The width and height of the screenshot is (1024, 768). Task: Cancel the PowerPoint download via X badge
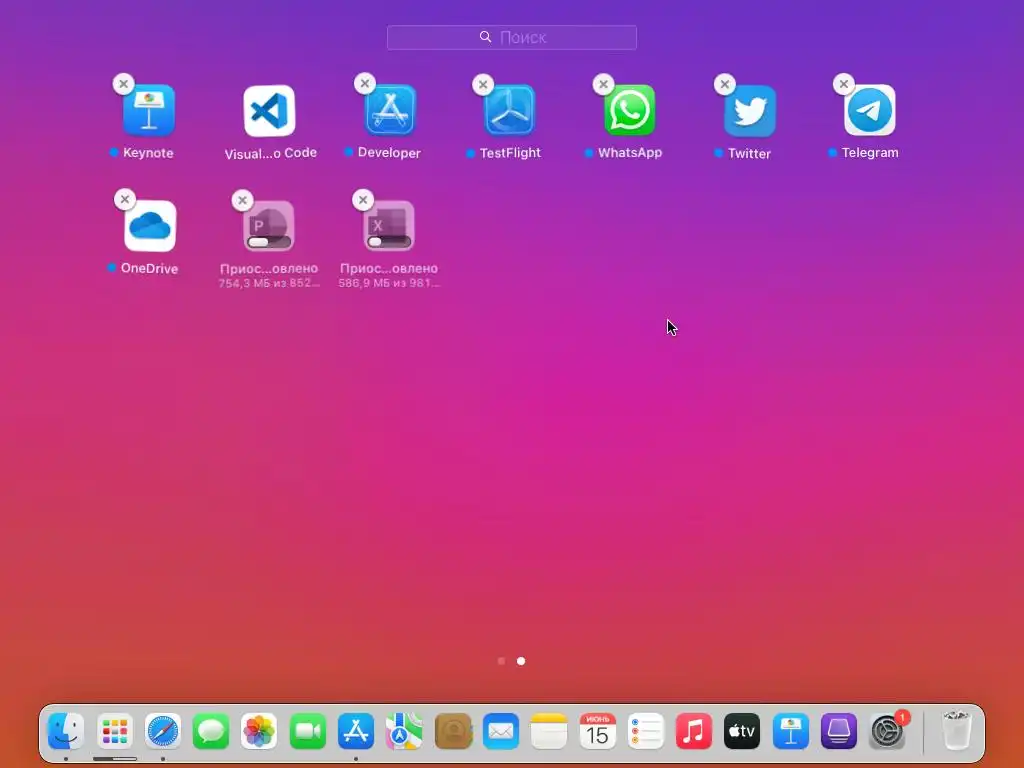pyautogui.click(x=242, y=200)
